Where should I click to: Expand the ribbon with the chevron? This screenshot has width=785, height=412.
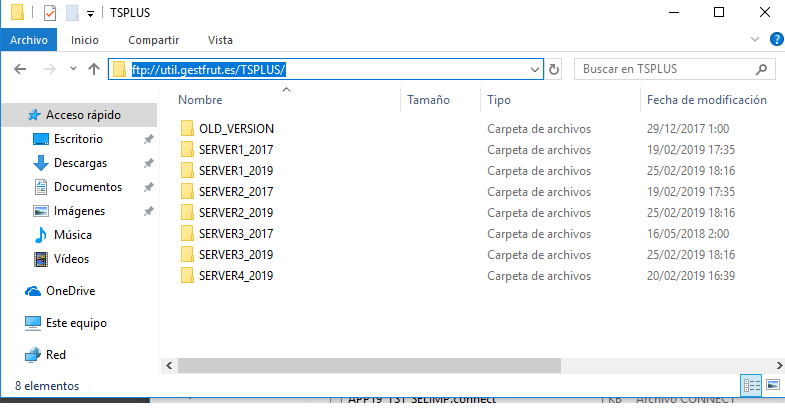(755, 40)
